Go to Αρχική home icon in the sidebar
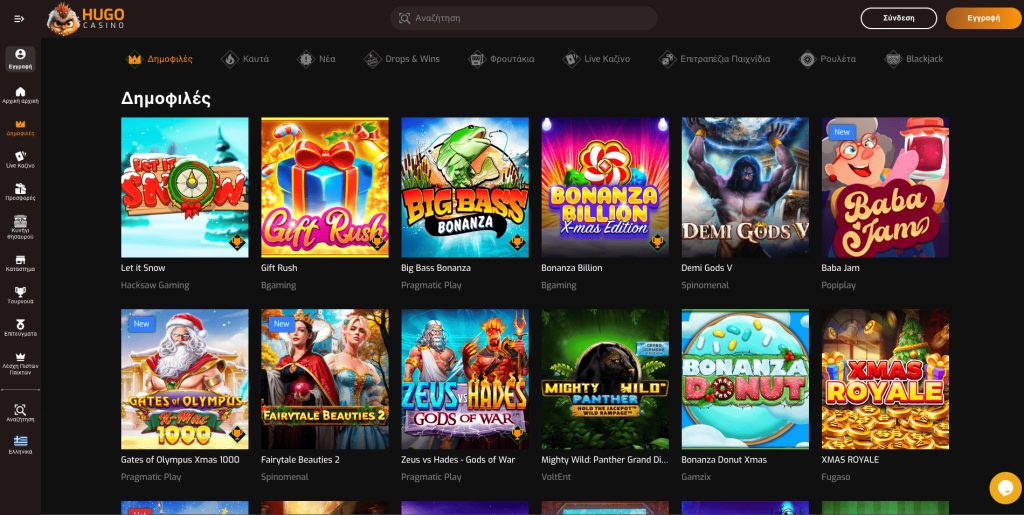This screenshot has width=1024, height=515. tap(20, 95)
